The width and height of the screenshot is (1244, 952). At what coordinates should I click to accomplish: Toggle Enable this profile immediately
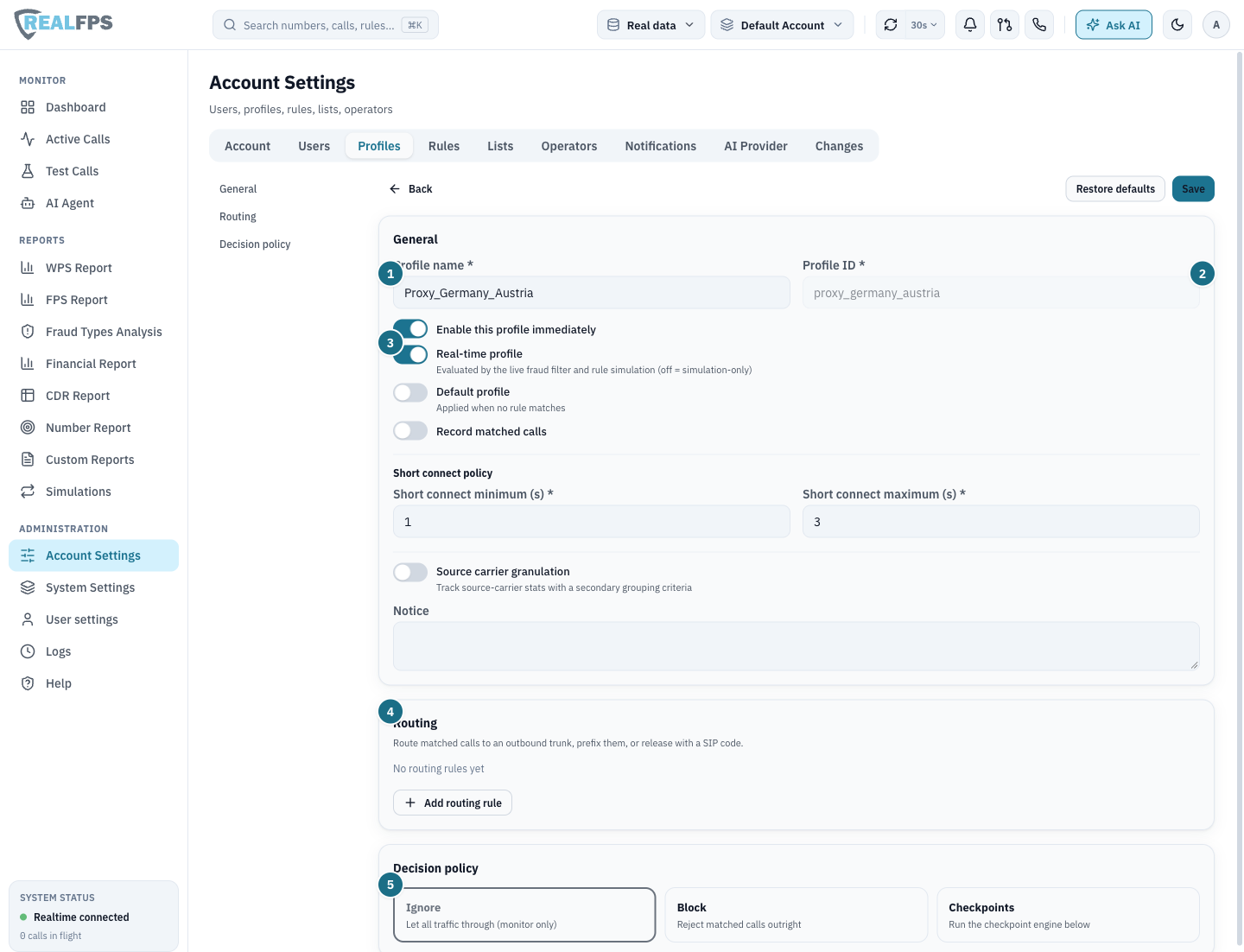click(410, 329)
